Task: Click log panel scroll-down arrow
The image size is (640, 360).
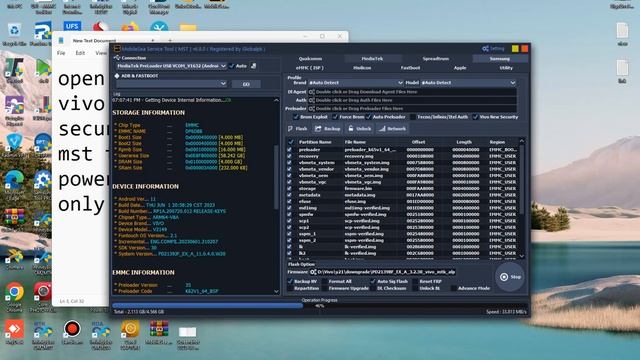Action: [276, 291]
